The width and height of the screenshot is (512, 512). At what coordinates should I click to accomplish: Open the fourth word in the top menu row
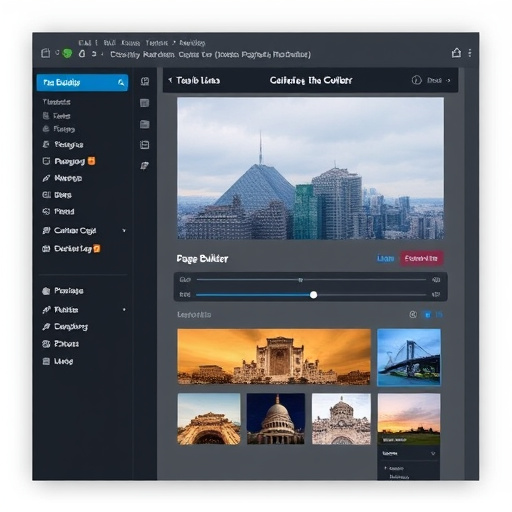157,43
